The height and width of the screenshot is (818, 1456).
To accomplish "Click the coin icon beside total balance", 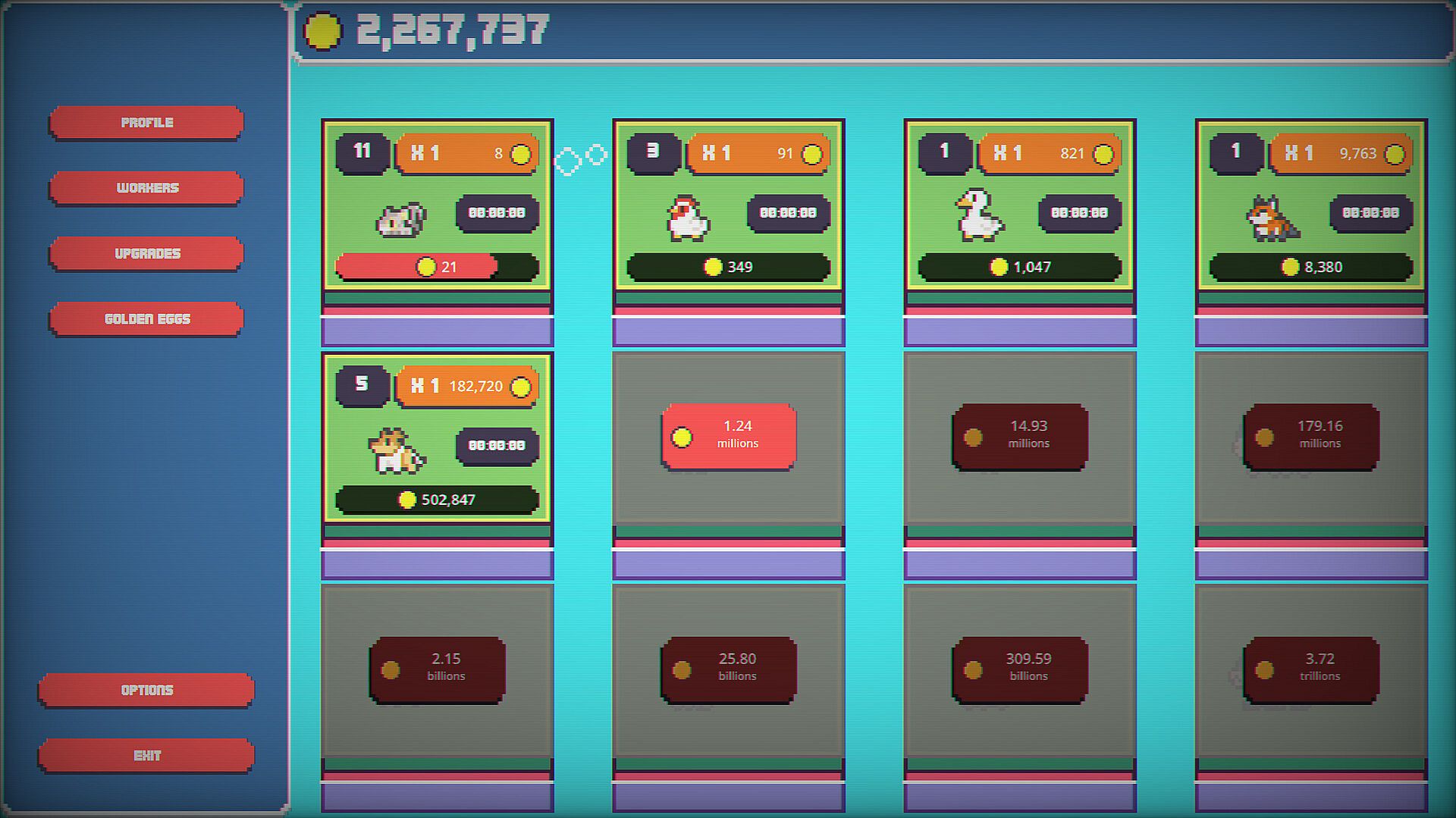I will pos(323,31).
